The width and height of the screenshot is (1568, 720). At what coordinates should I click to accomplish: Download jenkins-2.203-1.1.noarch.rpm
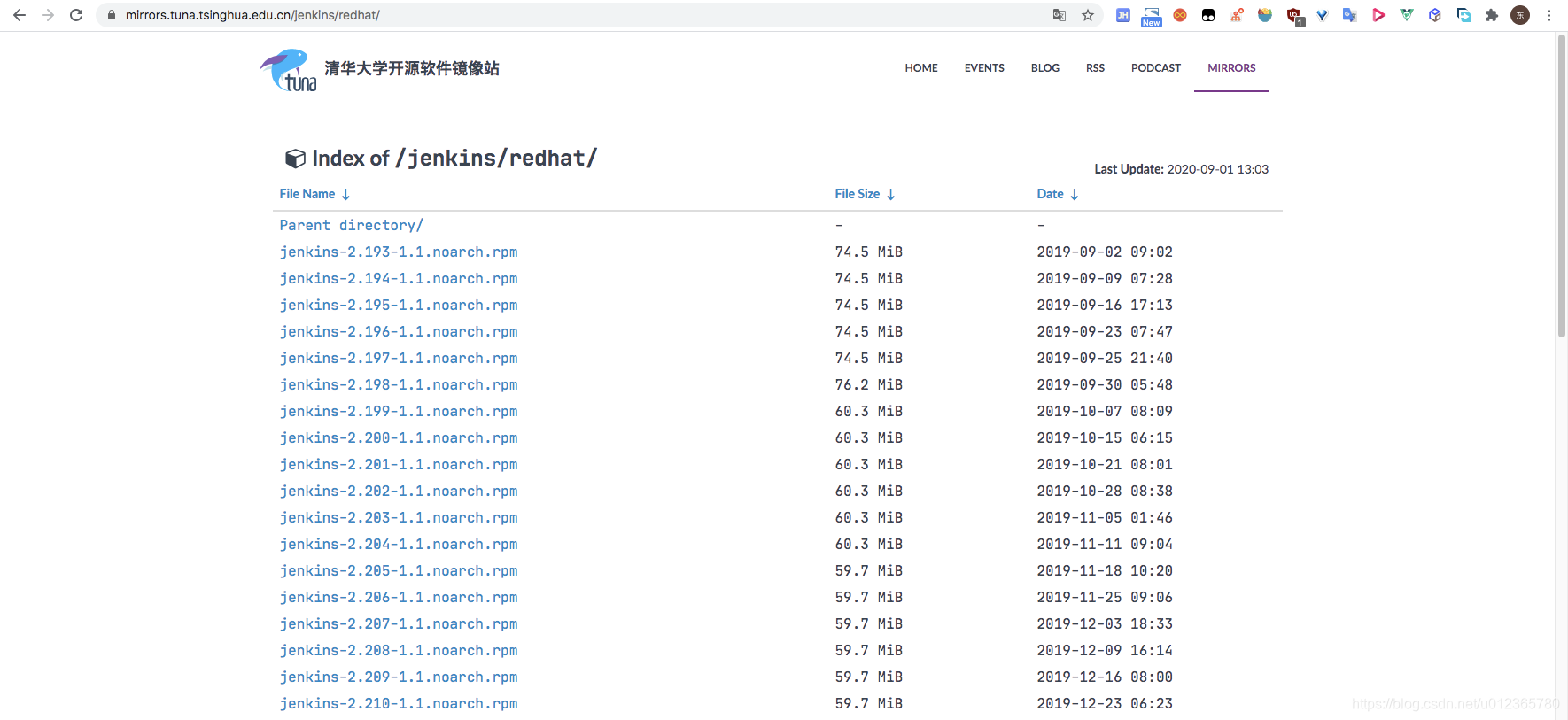pyautogui.click(x=399, y=517)
